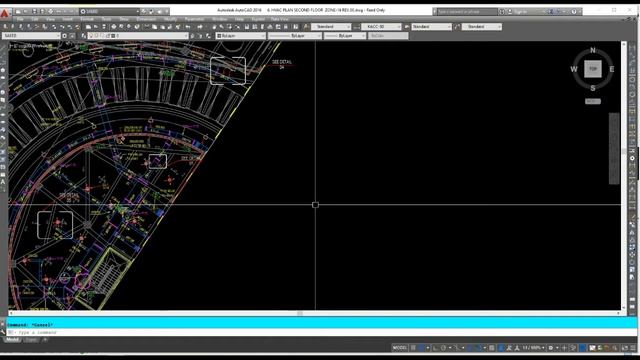Click the navigation bar on right of canvas
This screenshot has height=360, width=640.
click(x=614, y=149)
